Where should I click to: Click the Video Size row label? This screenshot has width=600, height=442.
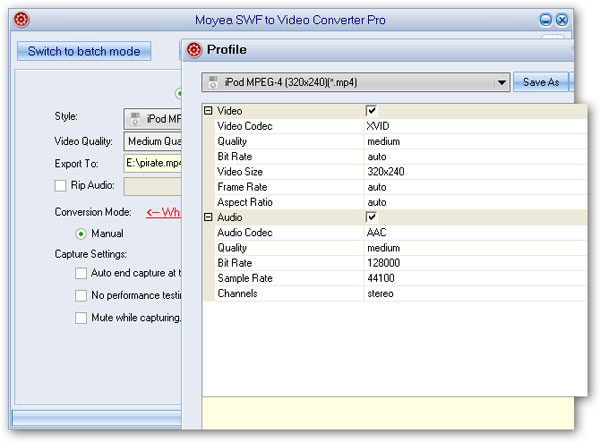(x=240, y=171)
